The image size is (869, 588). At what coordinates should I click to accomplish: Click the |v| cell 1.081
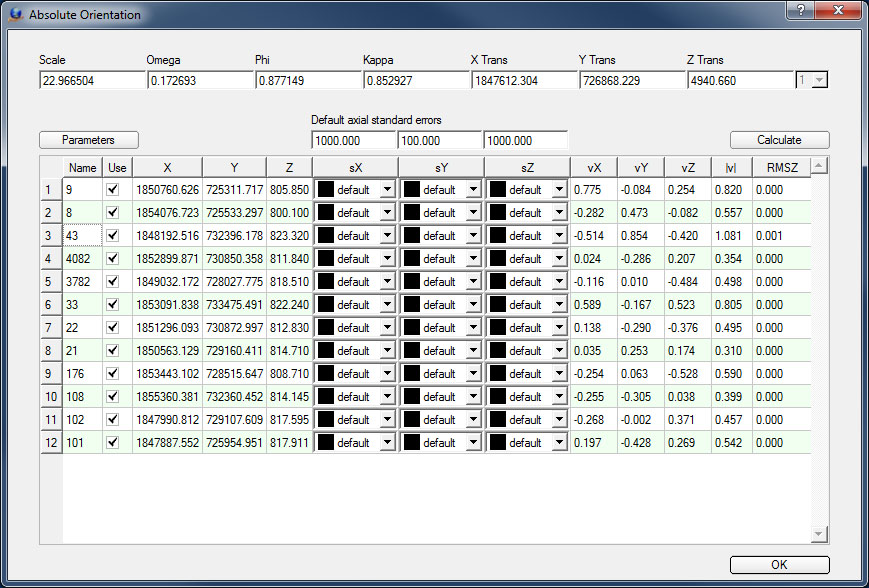point(732,236)
